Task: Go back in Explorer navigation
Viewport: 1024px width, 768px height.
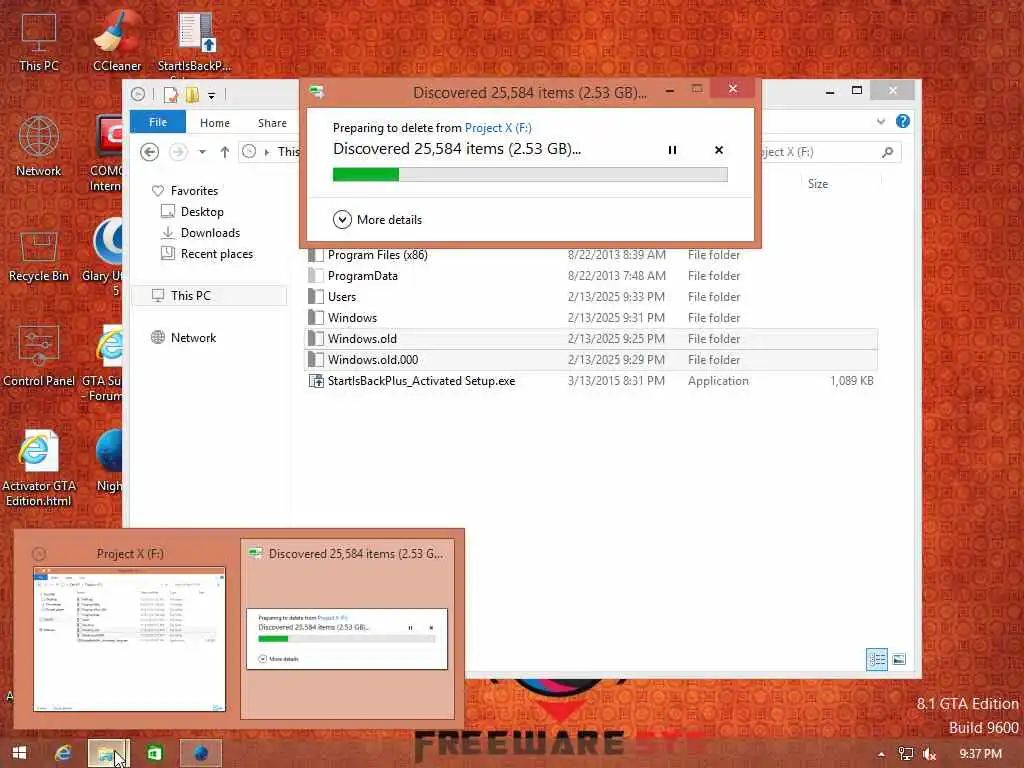Action: click(150, 152)
